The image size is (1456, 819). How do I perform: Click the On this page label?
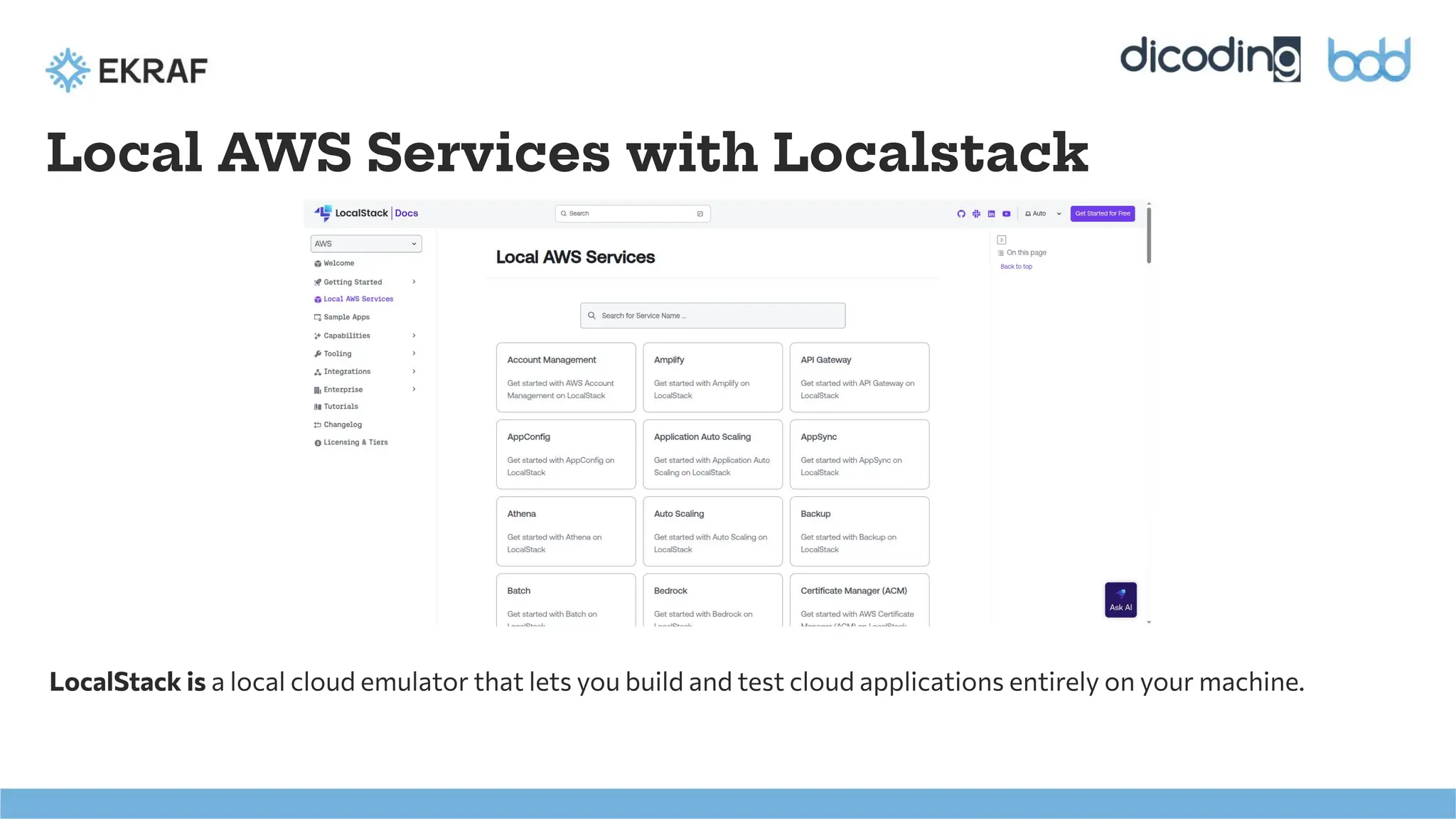[x=1027, y=252]
